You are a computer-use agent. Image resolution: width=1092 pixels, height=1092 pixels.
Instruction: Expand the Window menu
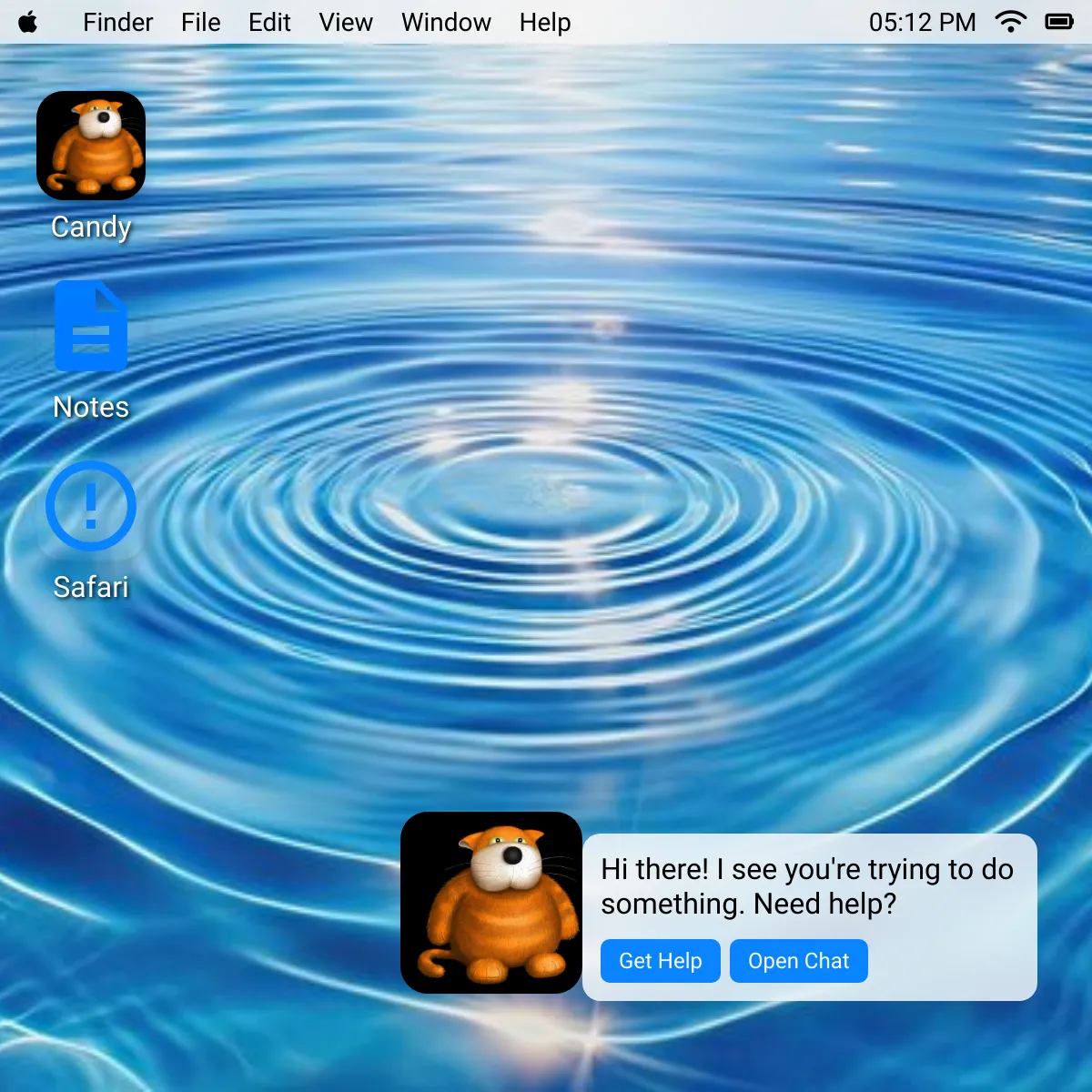point(446,22)
